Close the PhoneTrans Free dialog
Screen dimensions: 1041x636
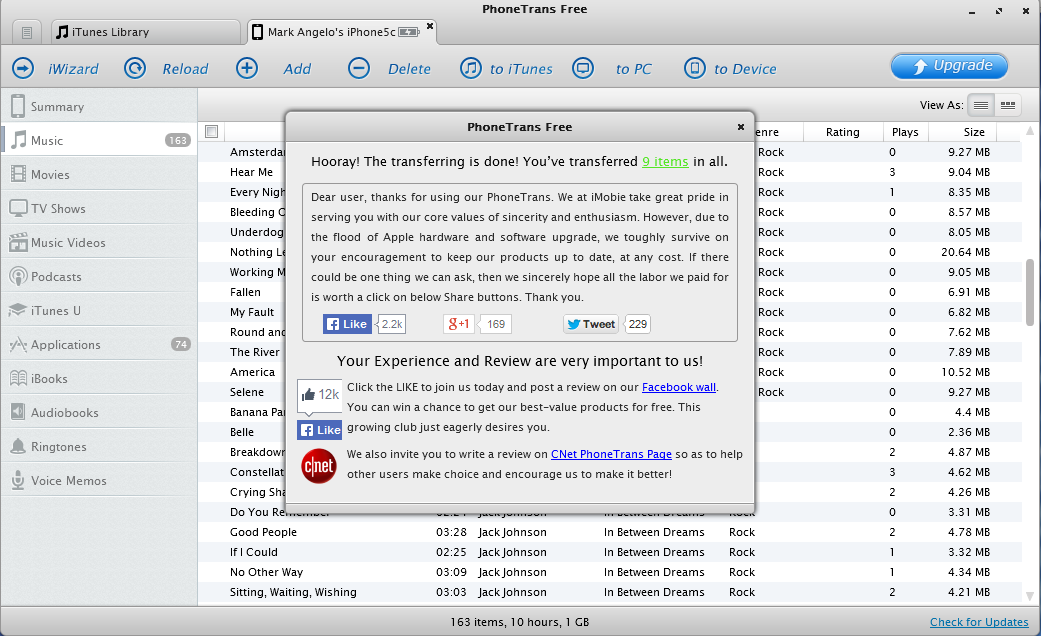(x=741, y=127)
